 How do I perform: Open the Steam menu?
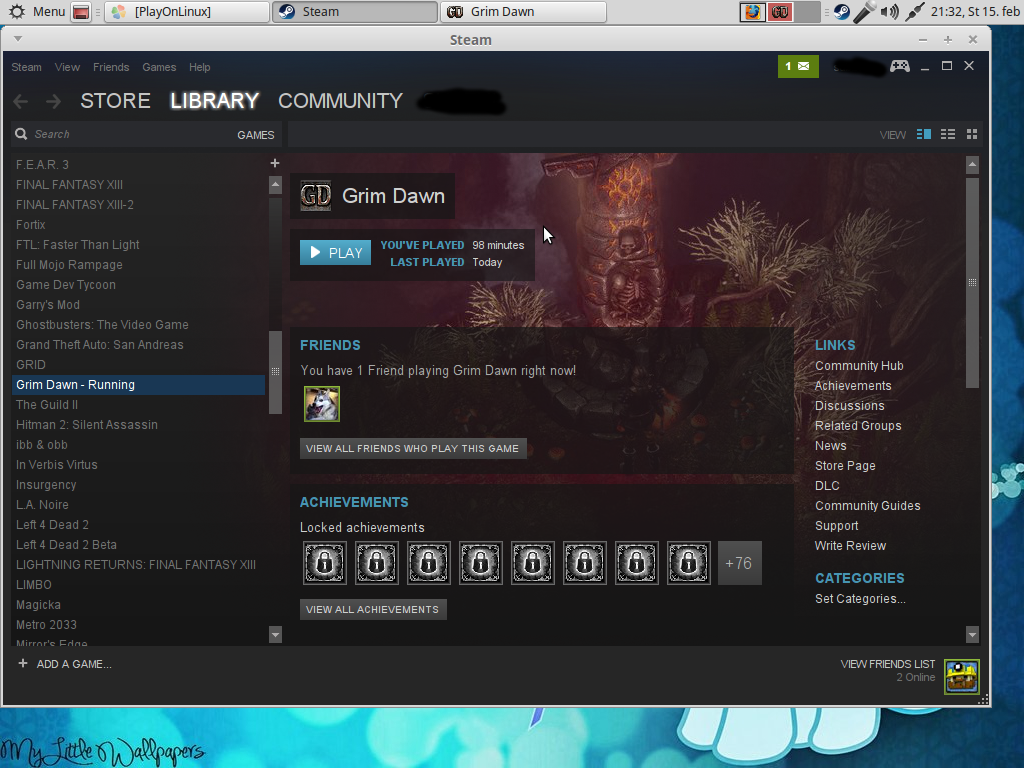pyautogui.click(x=26, y=67)
